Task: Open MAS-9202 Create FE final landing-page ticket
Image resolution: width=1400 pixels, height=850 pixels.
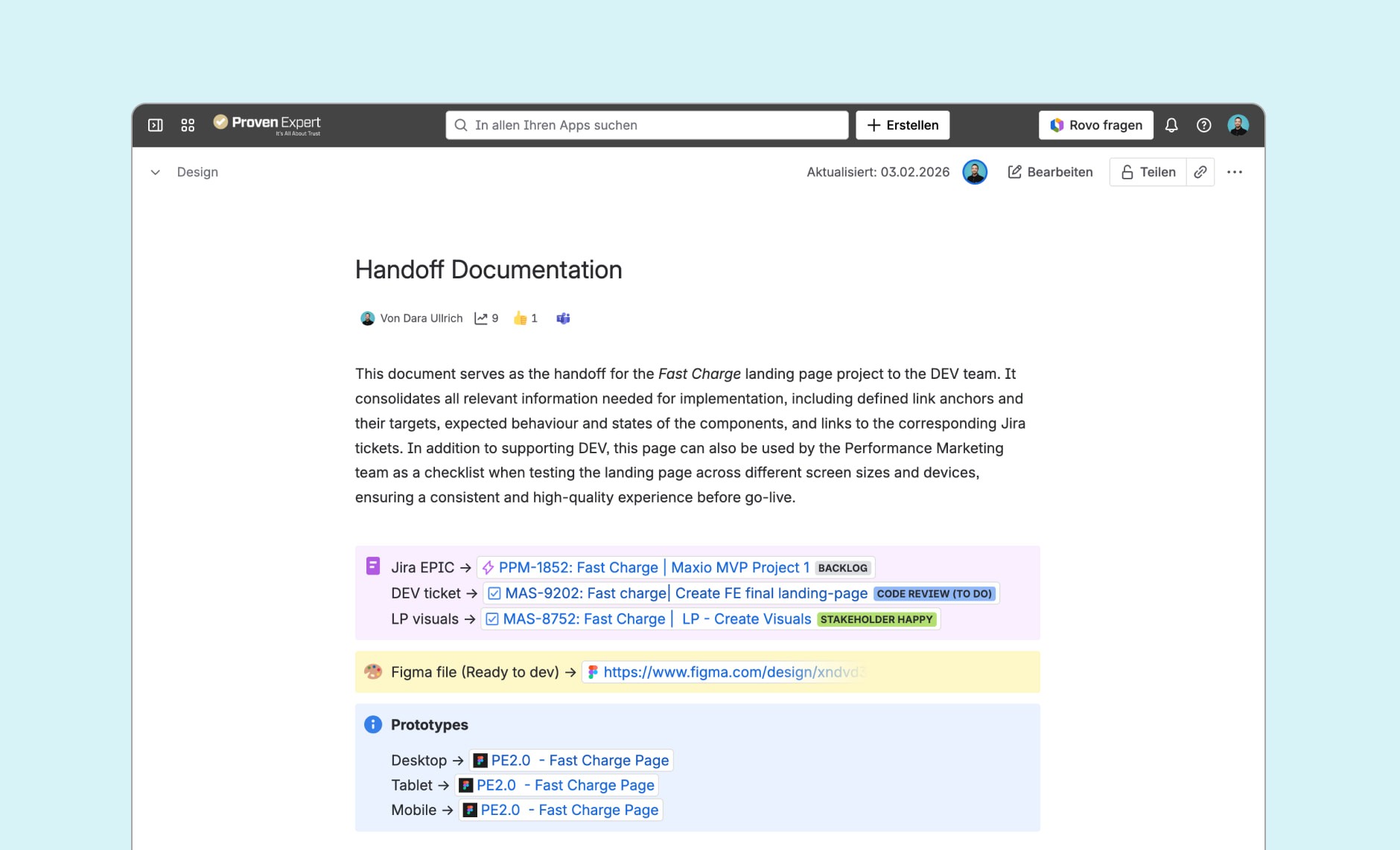Action: tap(686, 593)
